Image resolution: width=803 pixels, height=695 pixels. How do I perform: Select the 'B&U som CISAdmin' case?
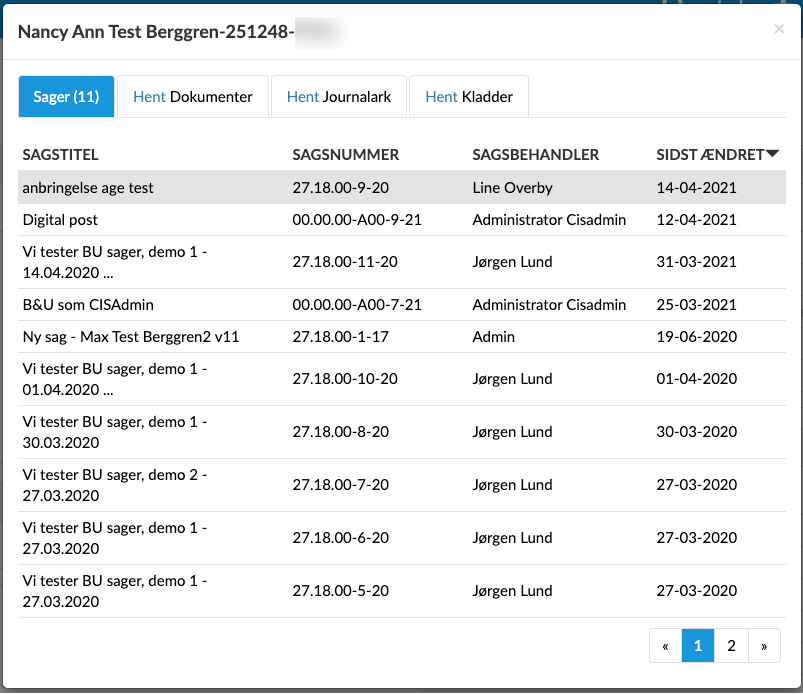point(88,305)
